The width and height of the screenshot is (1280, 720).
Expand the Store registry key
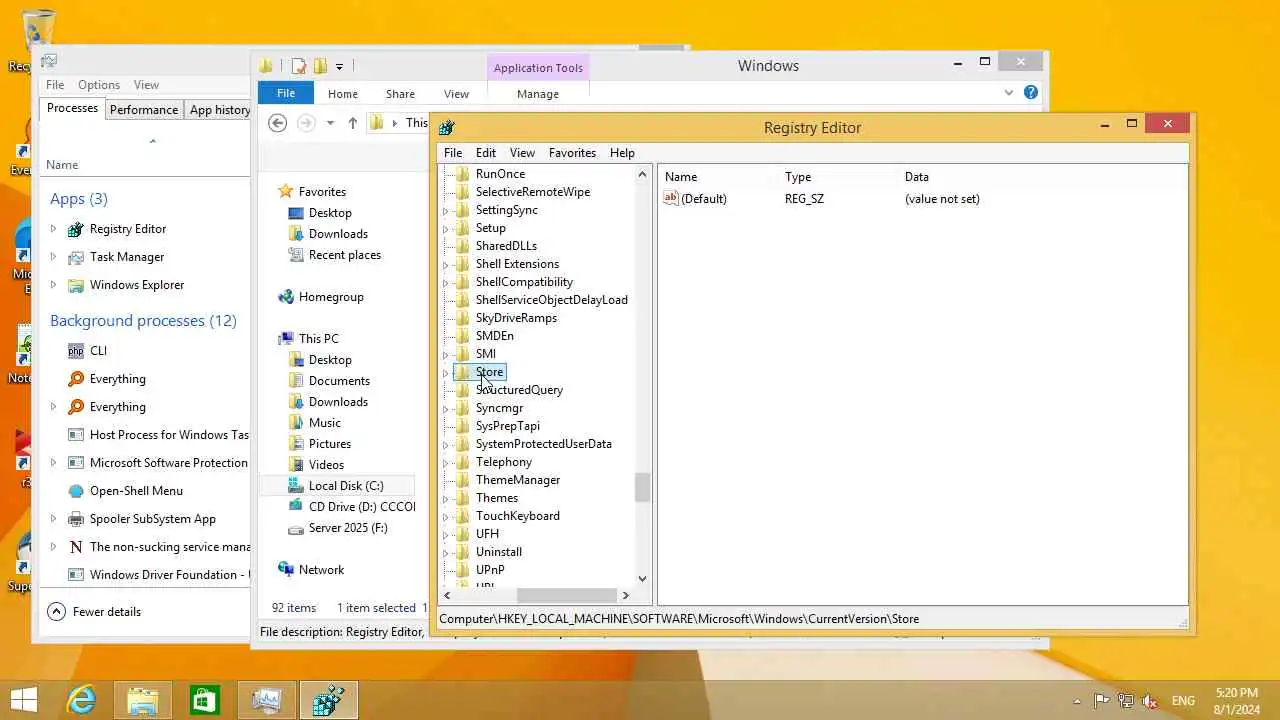[x=446, y=373]
